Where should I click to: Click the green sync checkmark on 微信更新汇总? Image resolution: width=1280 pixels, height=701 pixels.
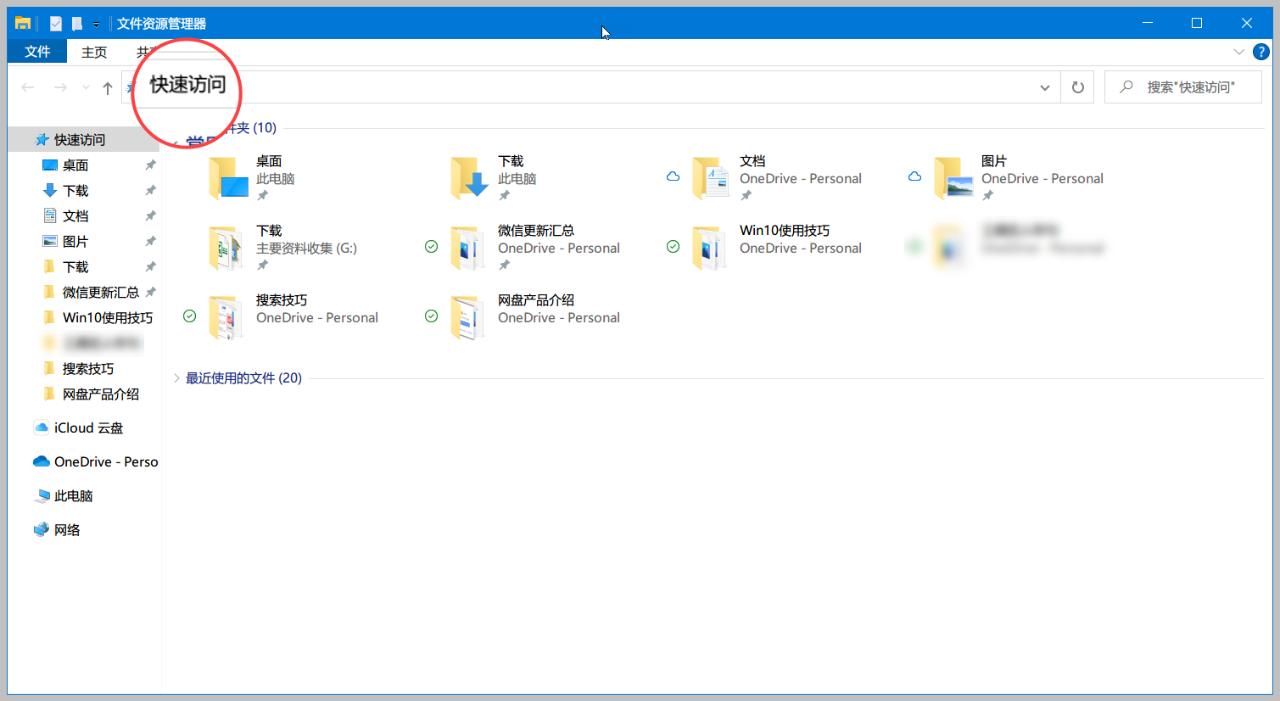431,246
